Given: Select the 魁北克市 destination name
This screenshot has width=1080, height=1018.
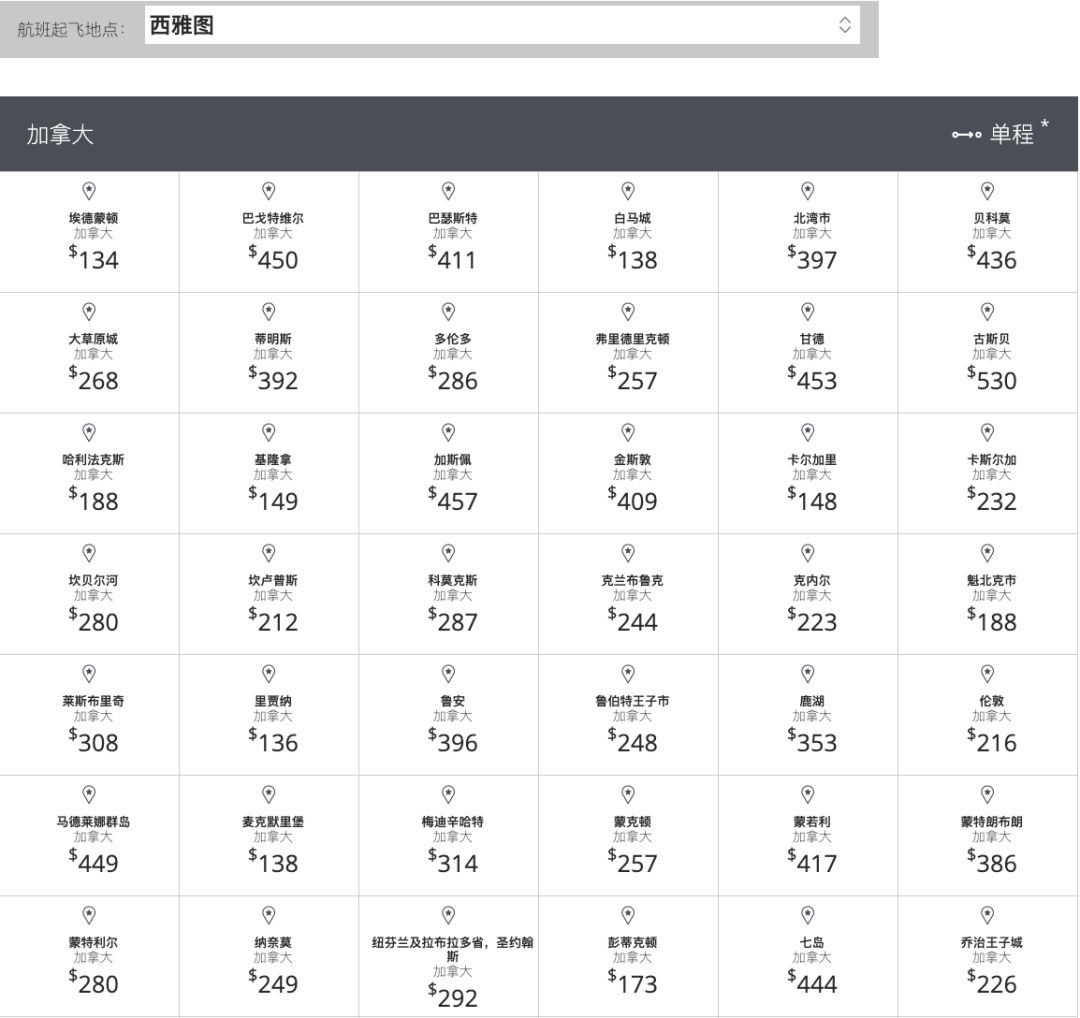Looking at the screenshot, I should [992, 581].
